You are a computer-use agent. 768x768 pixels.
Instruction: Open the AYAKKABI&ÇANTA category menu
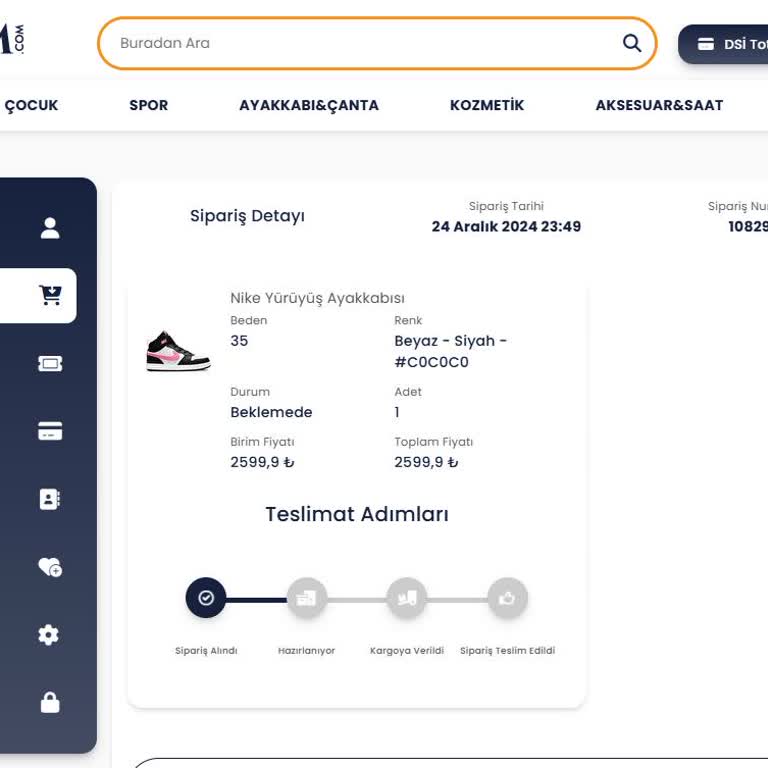pyautogui.click(x=309, y=105)
